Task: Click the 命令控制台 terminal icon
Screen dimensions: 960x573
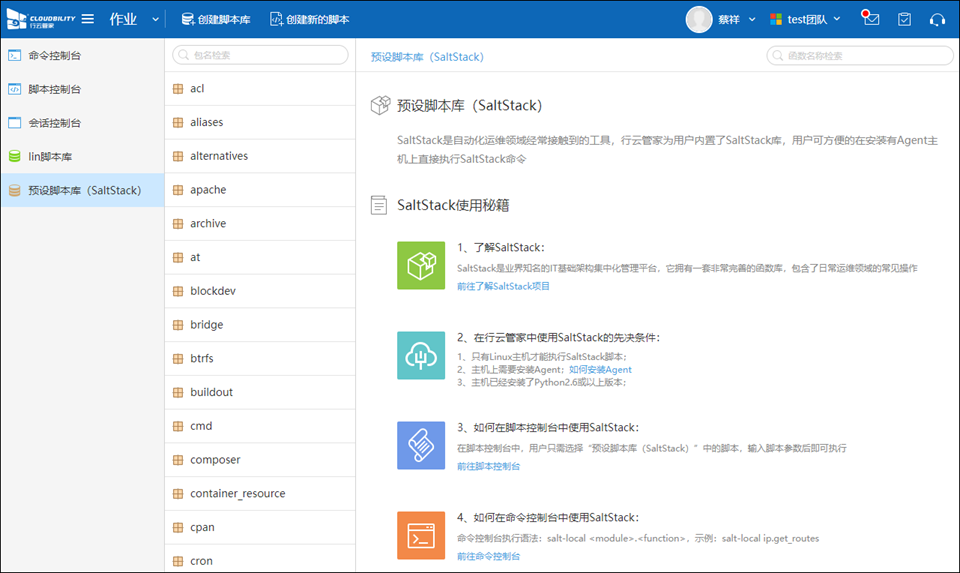Action: (x=15, y=55)
